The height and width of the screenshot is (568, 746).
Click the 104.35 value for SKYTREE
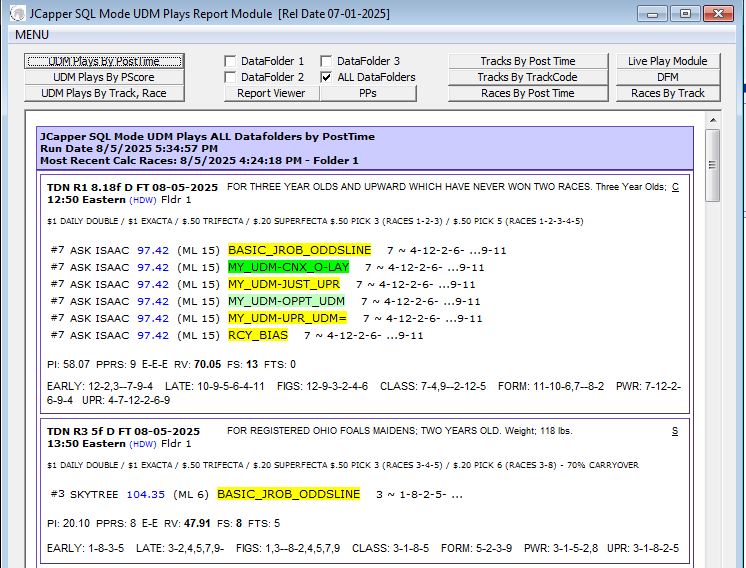click(146, 495)
